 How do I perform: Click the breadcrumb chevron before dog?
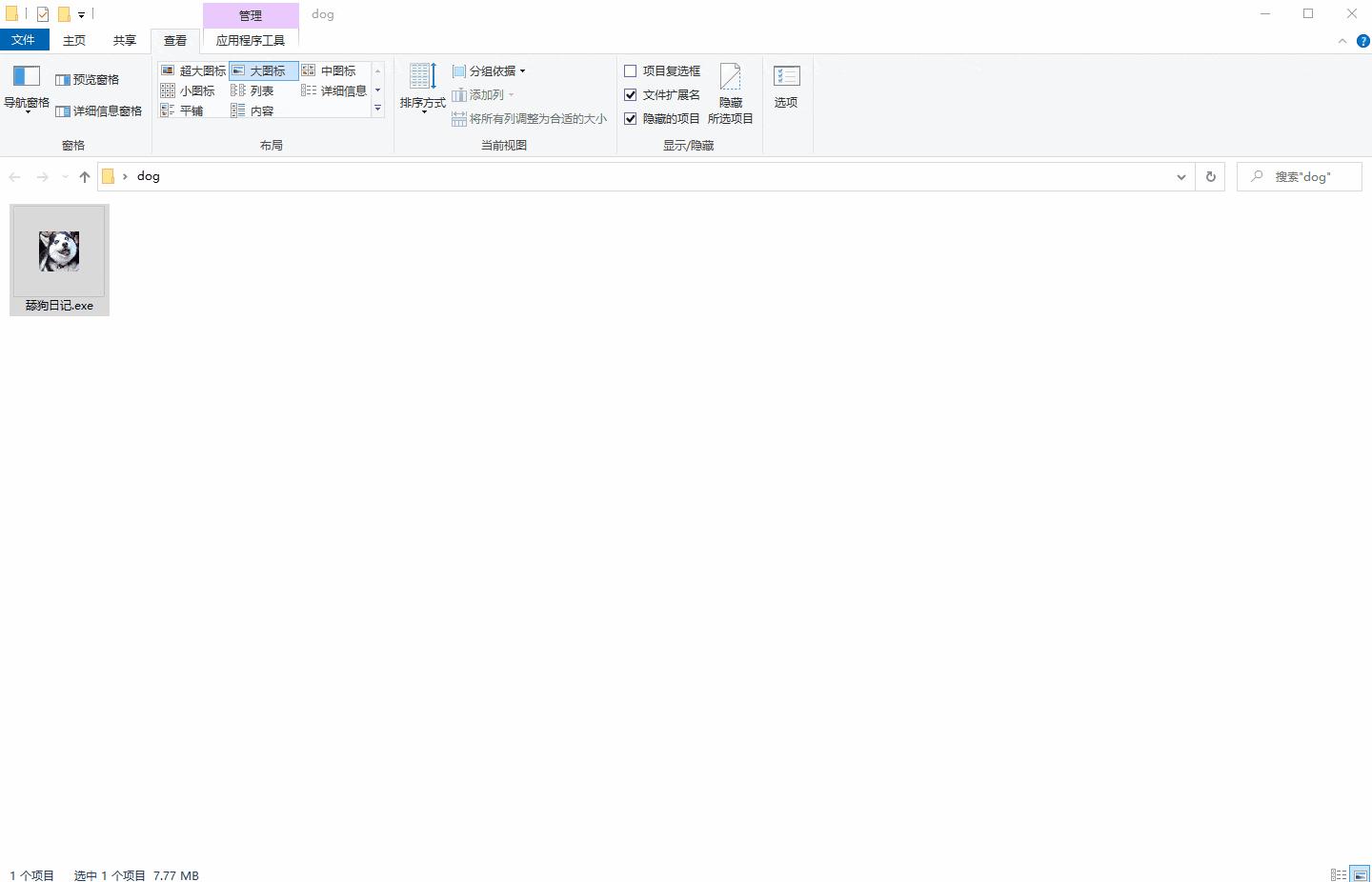tap(125, 177)
